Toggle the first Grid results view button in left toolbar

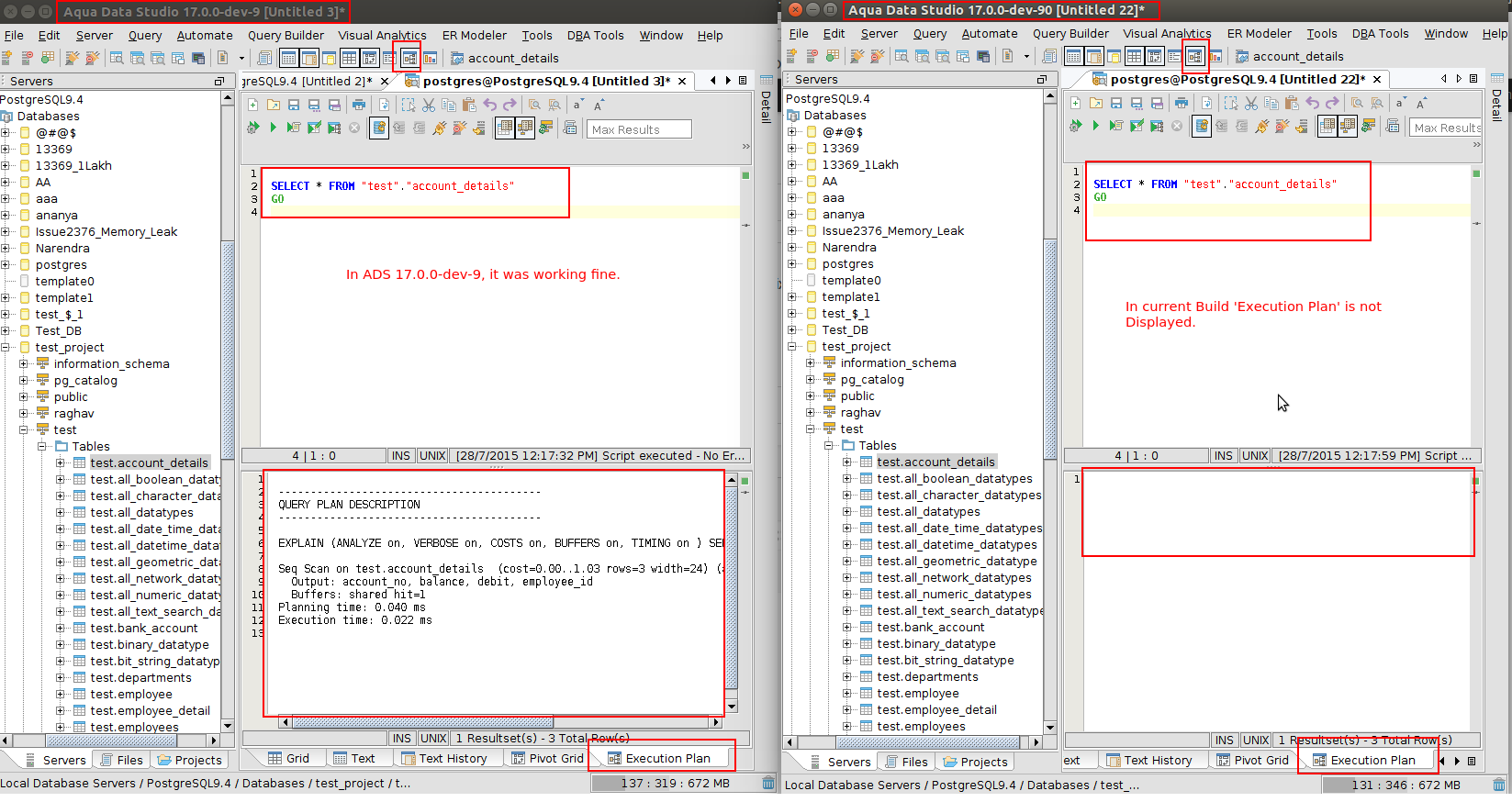288,58
